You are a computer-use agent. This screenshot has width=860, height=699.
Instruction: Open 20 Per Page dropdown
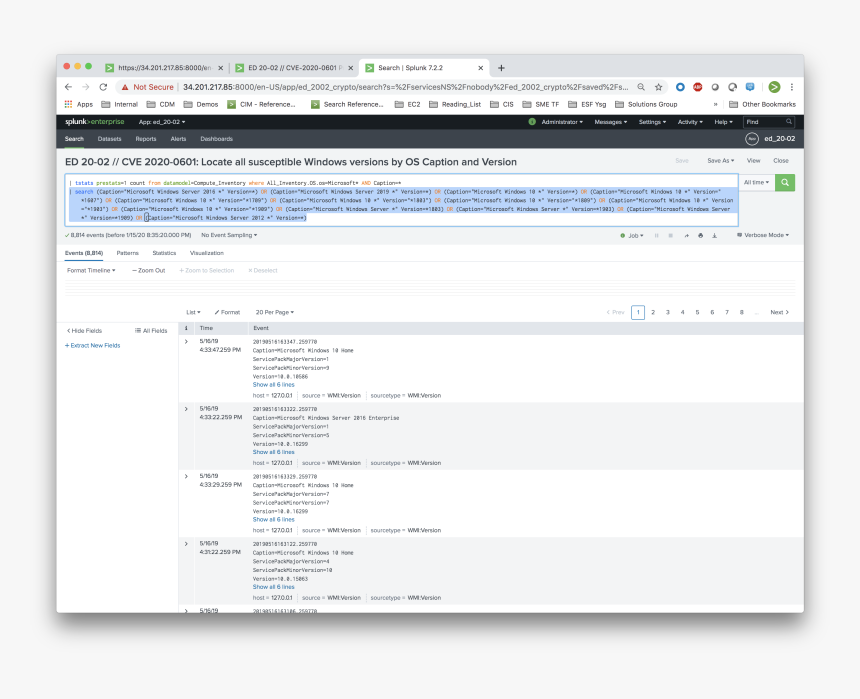275,312
